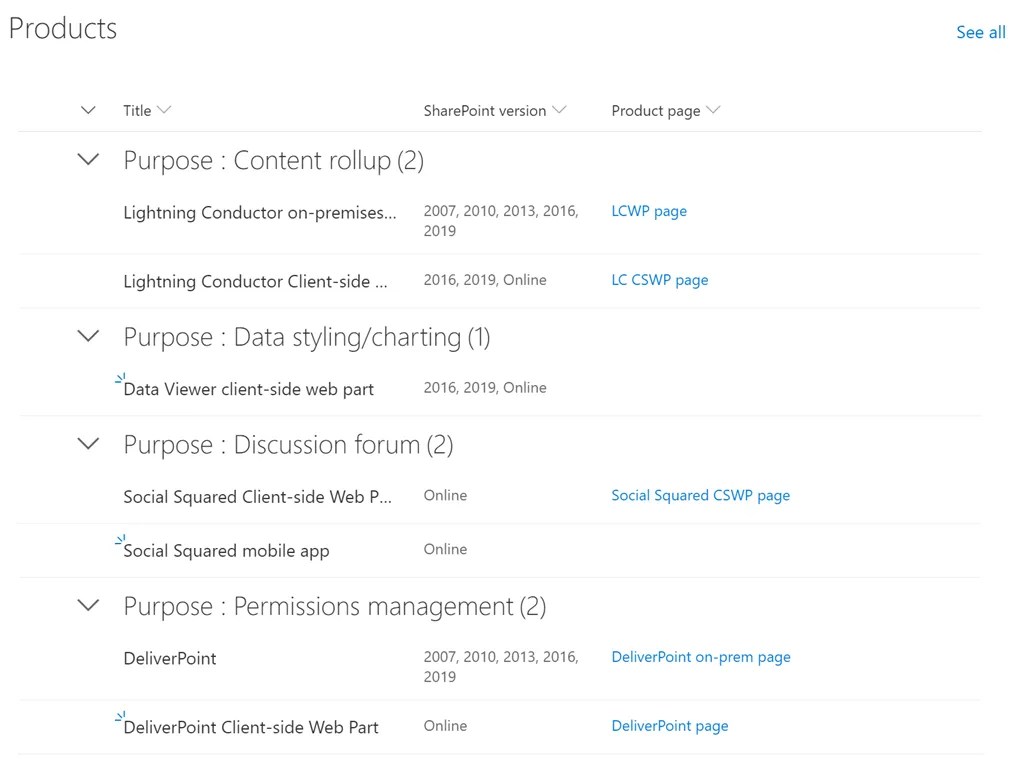Select the DeliverPoint Client-side Web Part item
Screen dimensions: 1024x759
(x=250, y=728)
